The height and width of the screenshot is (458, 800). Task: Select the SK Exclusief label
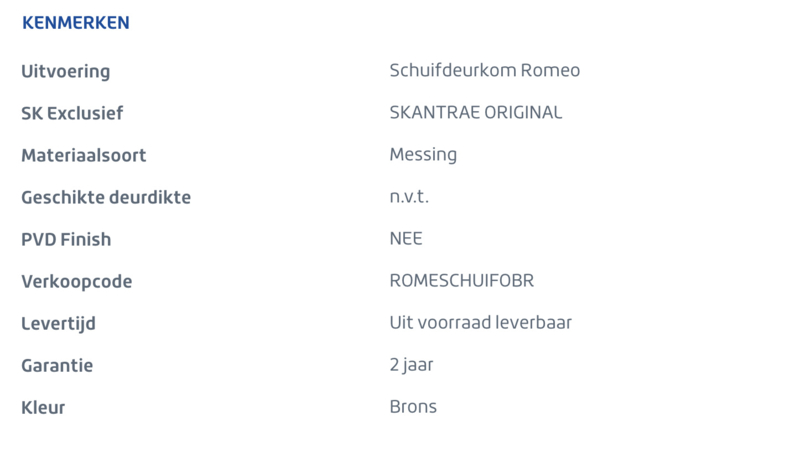click(x=72, y=113)
